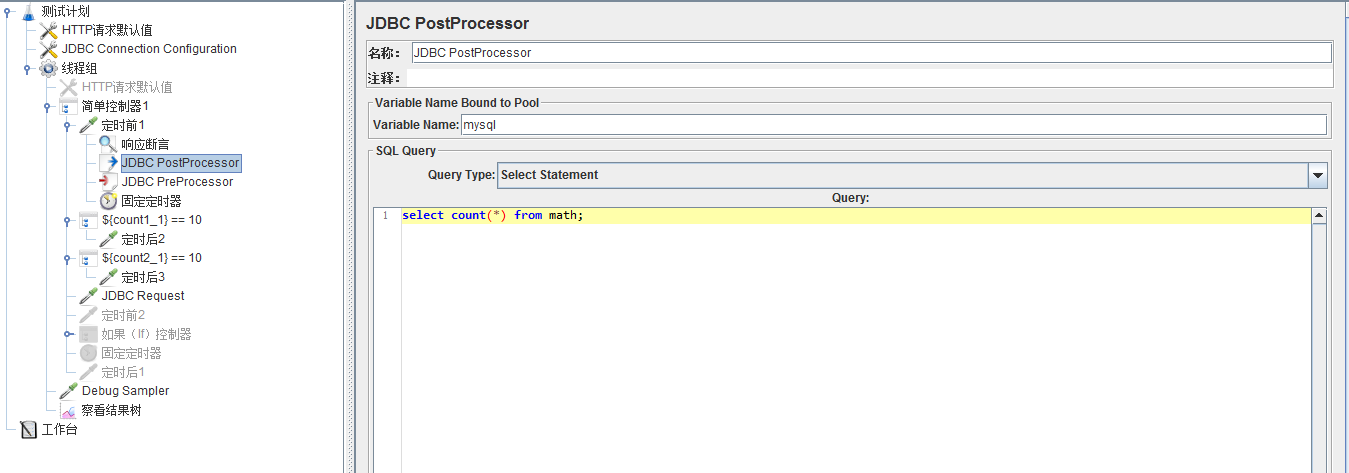Image resolution: width=1349 pixels, height=473 pixels.
Task: Collapse the 简单控制器1 tree node
Action: click(47, 106)
